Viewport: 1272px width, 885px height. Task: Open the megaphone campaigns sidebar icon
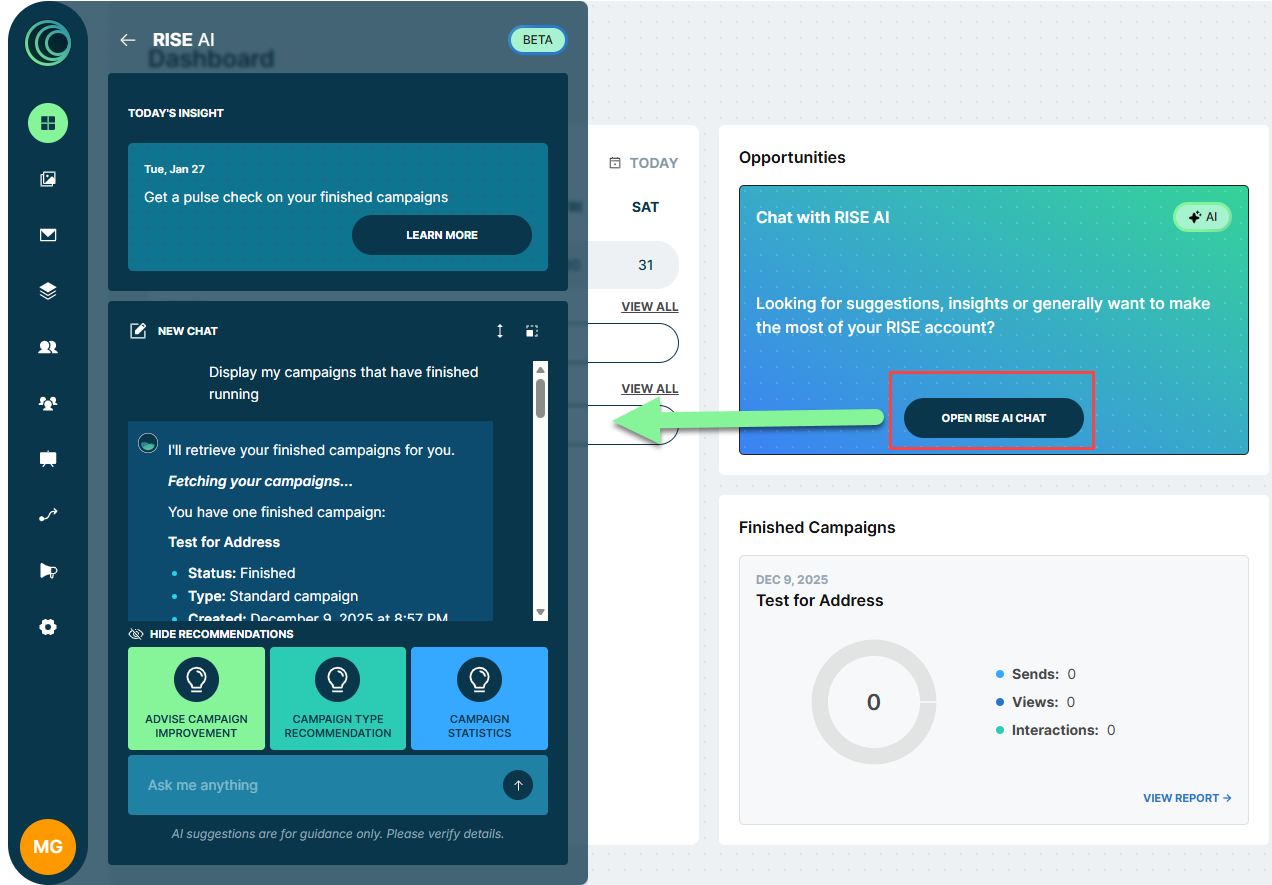tap(48, 571)
